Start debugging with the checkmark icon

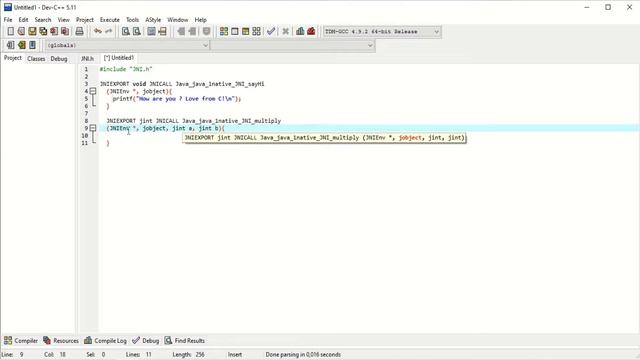pyautogui.click(x=271, y=31)
